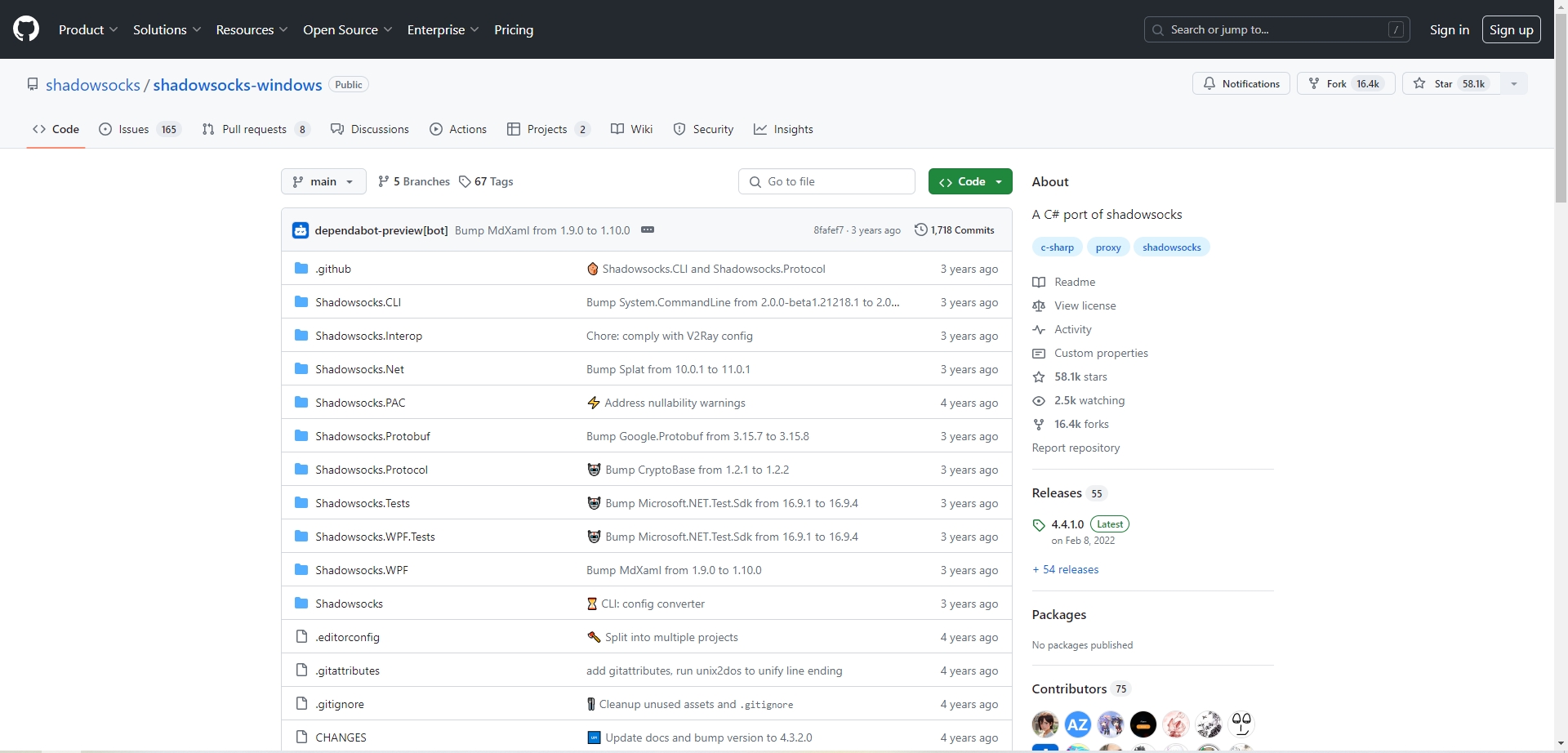This screenshot has height=753, width=1568.
Task: Expand the Solutions menu
Action: [x=167, y=29]
